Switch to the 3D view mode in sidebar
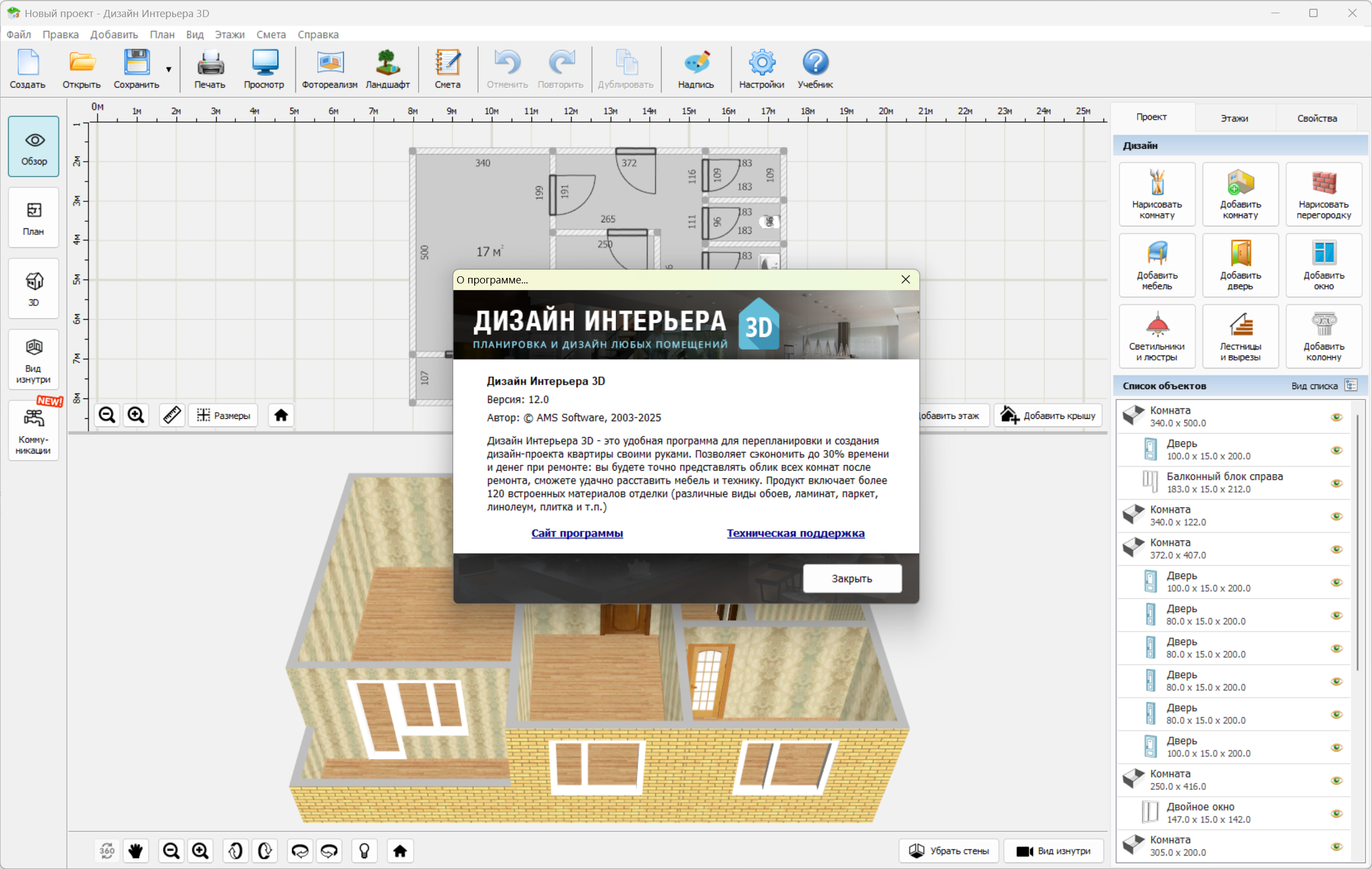Viewport: 1372px width, 869px height. 34,288
